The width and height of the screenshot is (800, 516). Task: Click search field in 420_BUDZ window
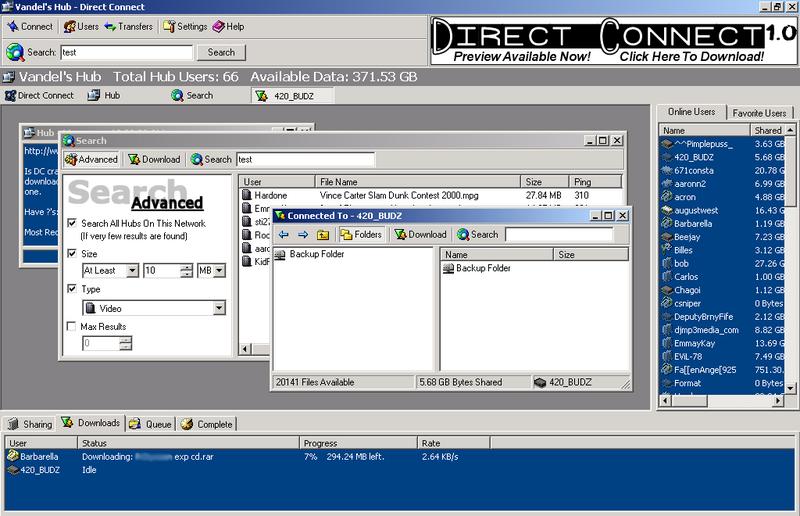click(559, 235)
